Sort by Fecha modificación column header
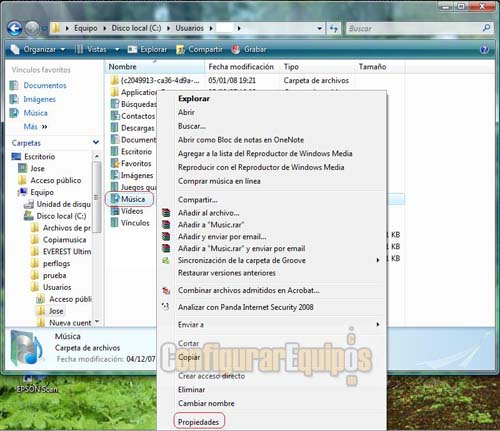The height and width of the screenshot is (431, 500). (x=241, y=67)
